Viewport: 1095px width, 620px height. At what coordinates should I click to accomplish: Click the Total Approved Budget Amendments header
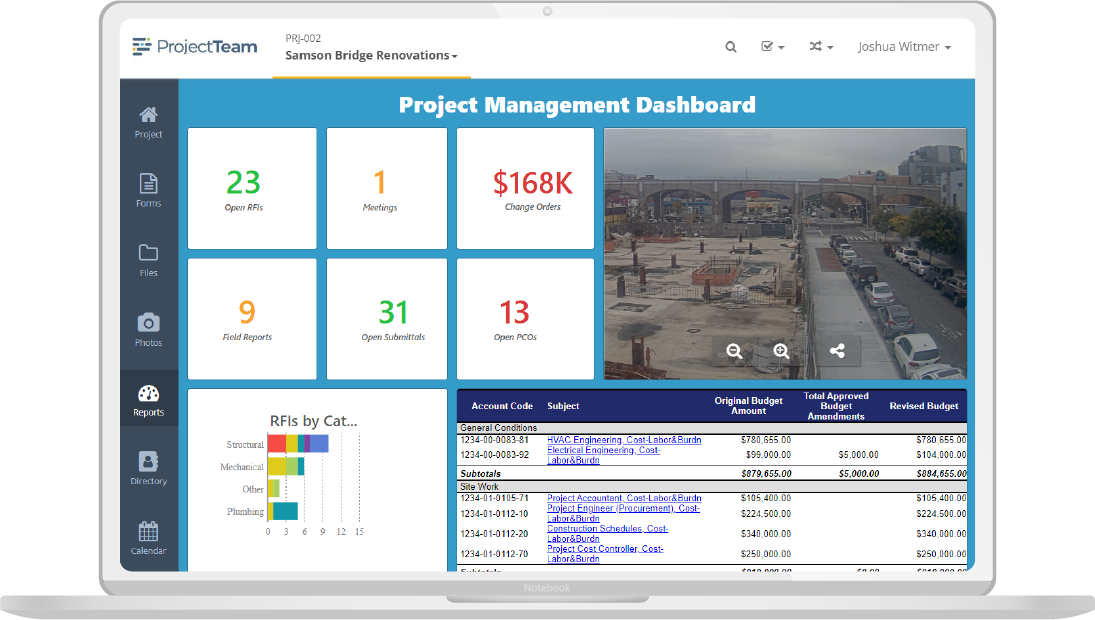[836, 406]
